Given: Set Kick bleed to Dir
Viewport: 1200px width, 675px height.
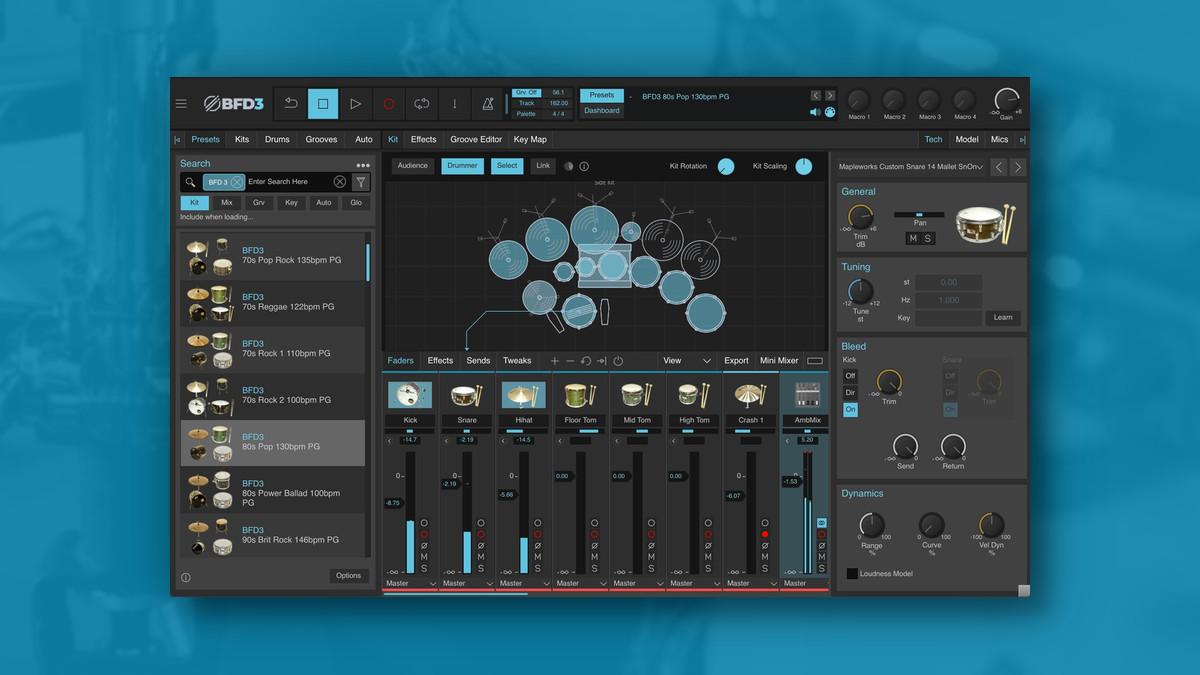Looking at the screenshot, I should pyautogui.click(x=850, y=393).
